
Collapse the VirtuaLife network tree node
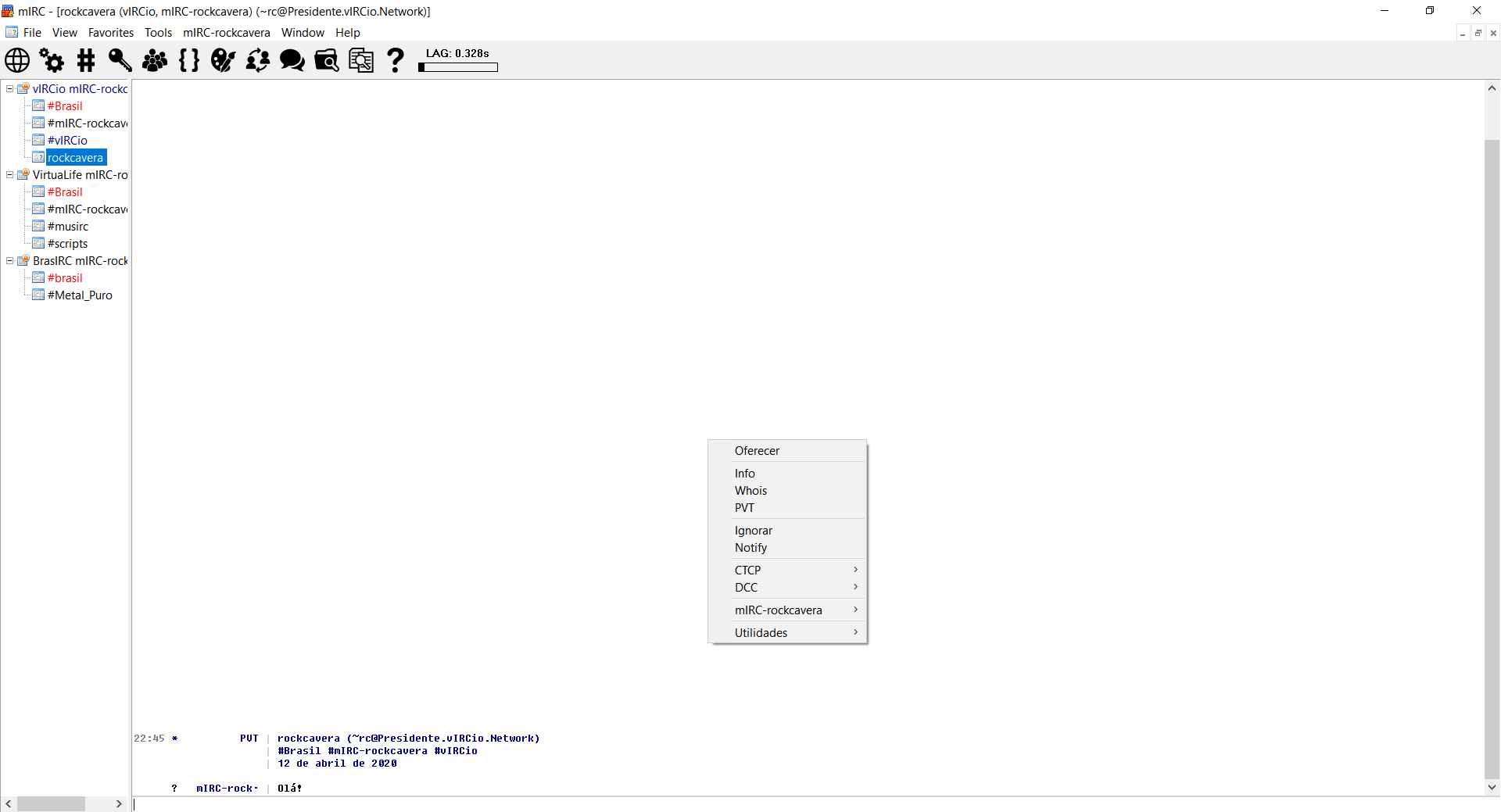[x=9, y=175]
